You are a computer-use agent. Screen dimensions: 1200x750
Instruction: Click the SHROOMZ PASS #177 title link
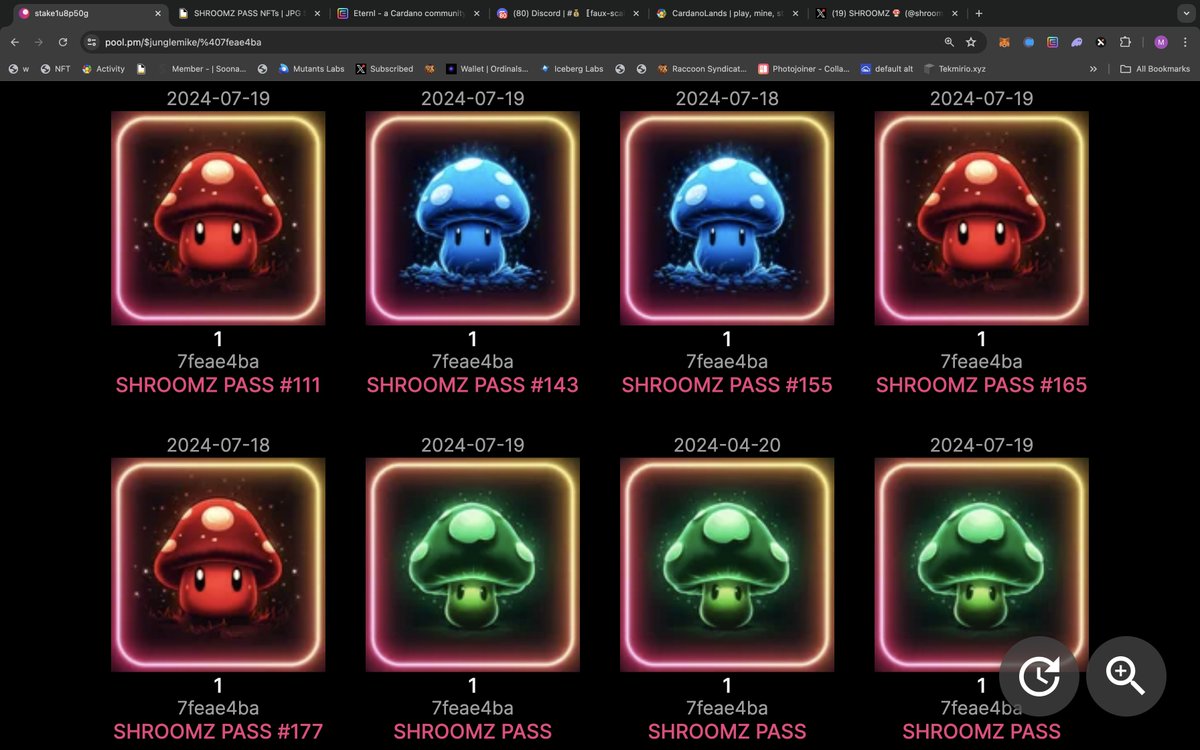[218, 731]
